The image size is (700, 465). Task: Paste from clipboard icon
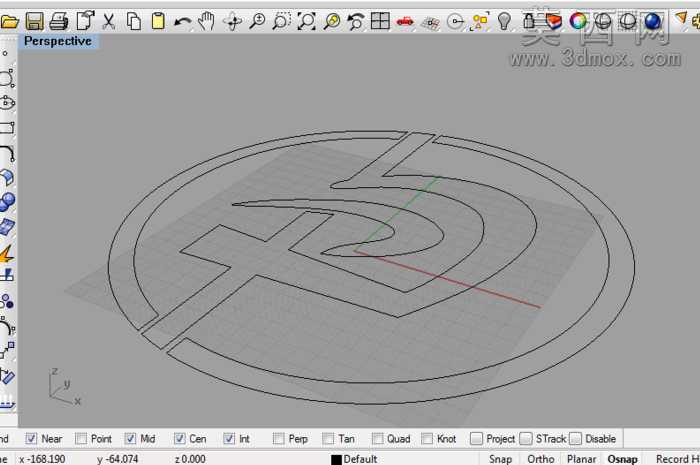tap(158, 21)
